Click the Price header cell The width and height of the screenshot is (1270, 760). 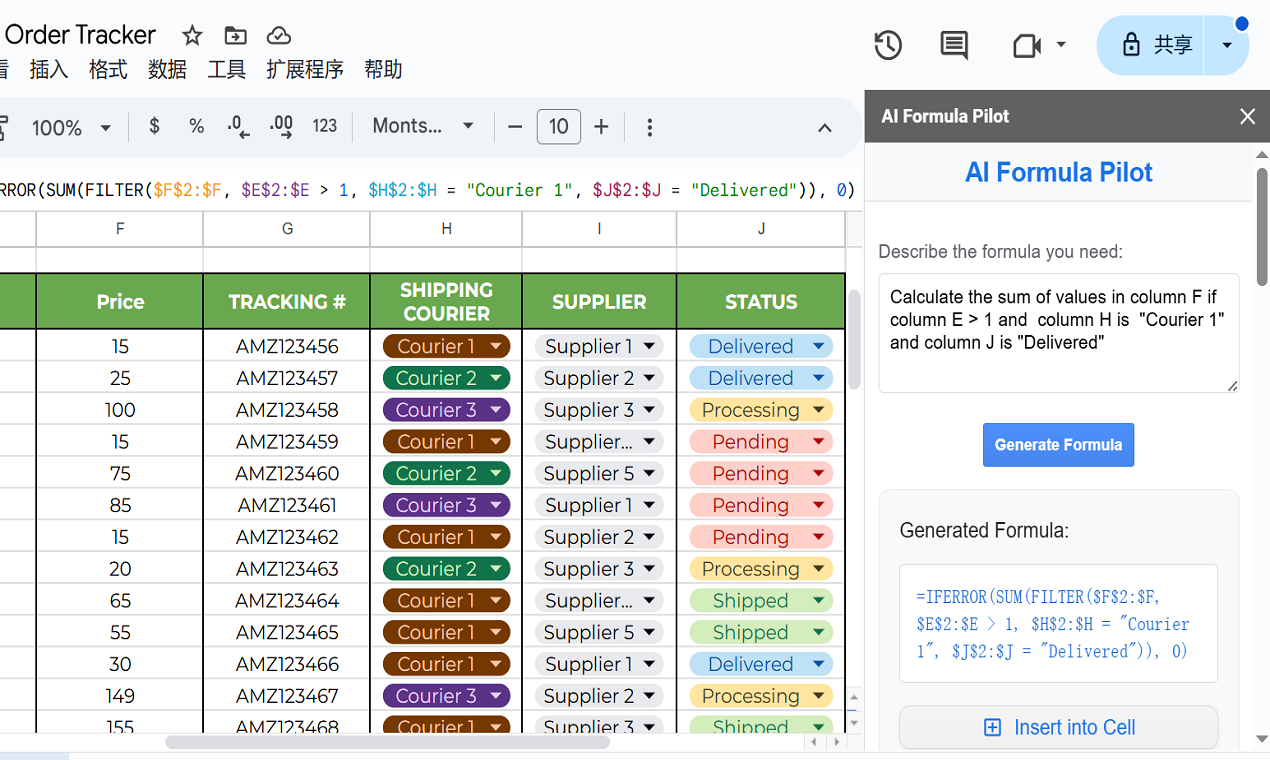(120, 302)
